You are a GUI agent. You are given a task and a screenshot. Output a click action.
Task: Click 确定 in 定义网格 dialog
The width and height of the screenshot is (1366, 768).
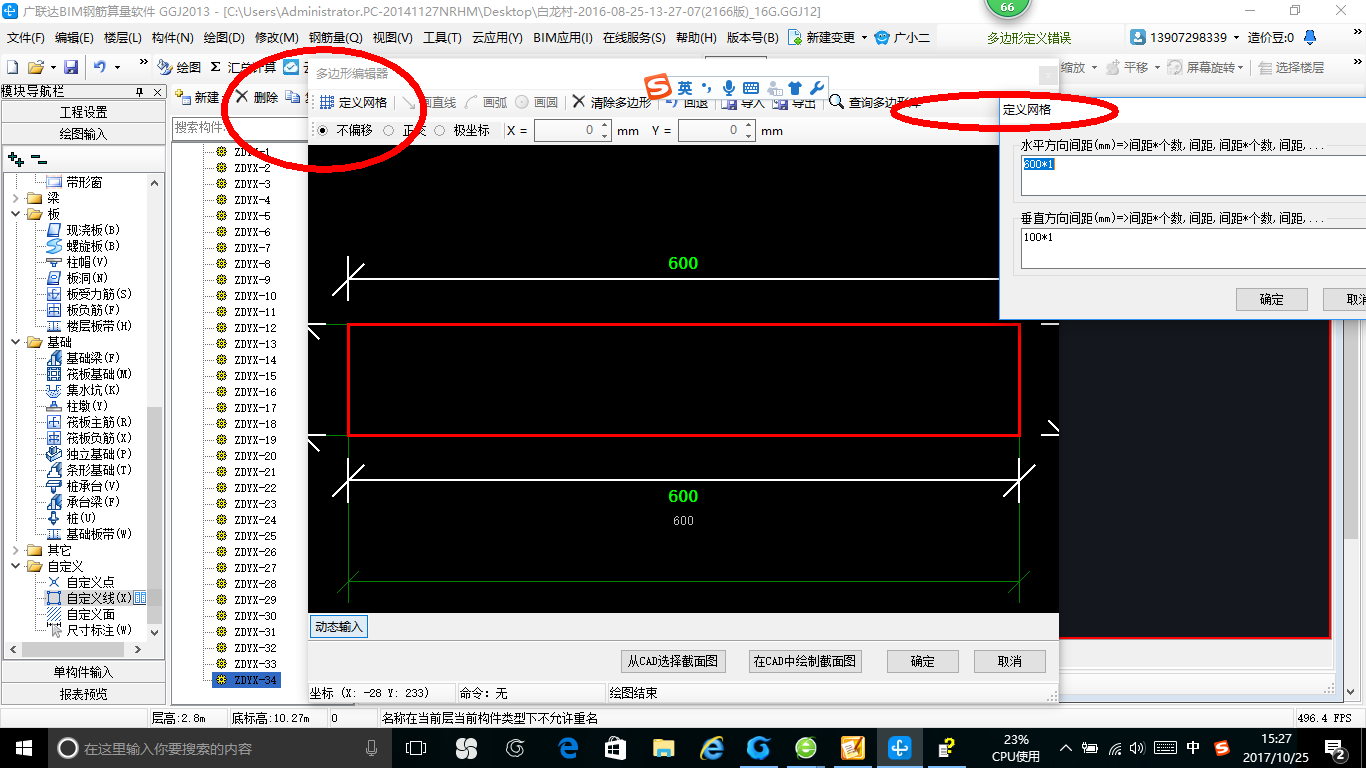click(x=1272, y=299)
